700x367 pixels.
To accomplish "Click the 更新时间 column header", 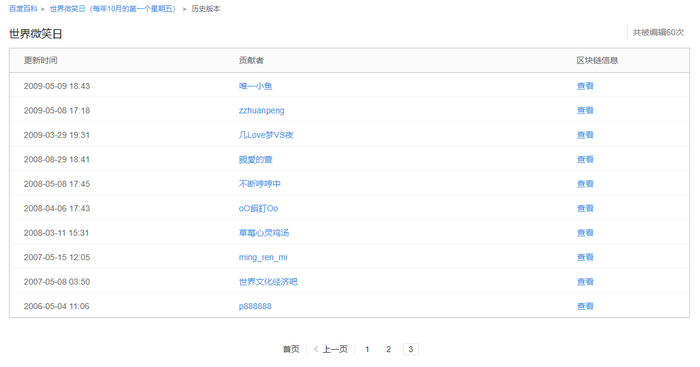I will (x=41, y=60).
